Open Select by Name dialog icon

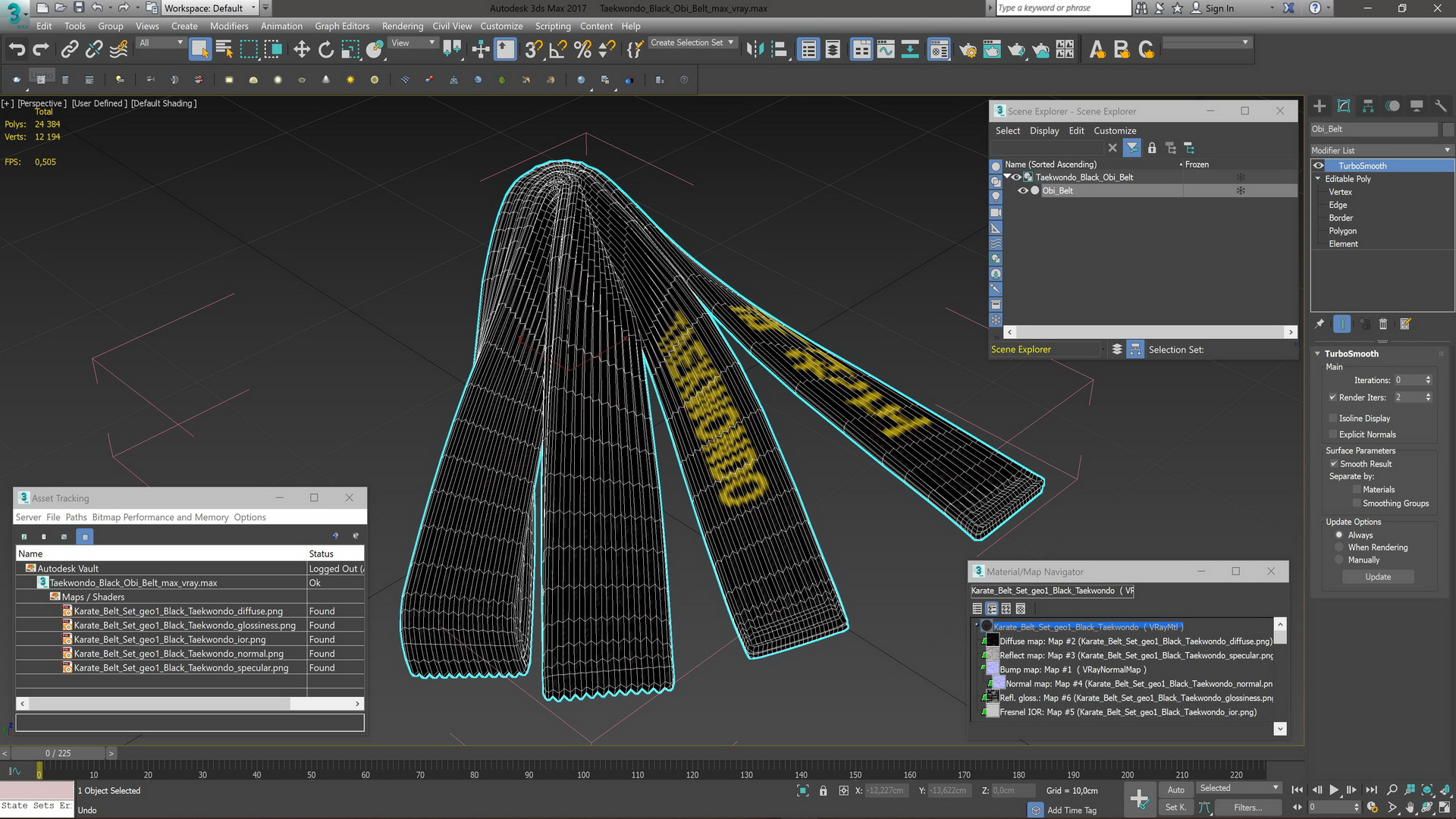point(224,50)
